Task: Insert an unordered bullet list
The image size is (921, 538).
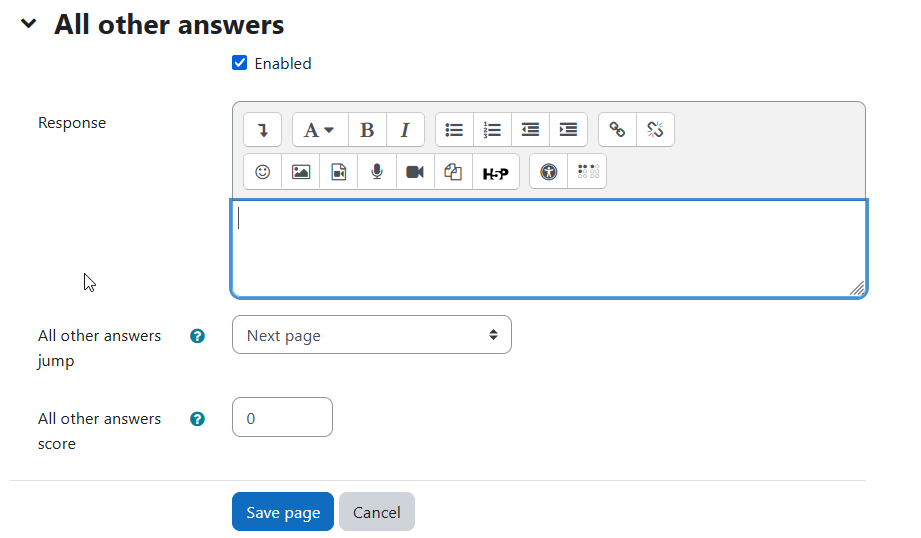Action: click(x=454, y=129)
